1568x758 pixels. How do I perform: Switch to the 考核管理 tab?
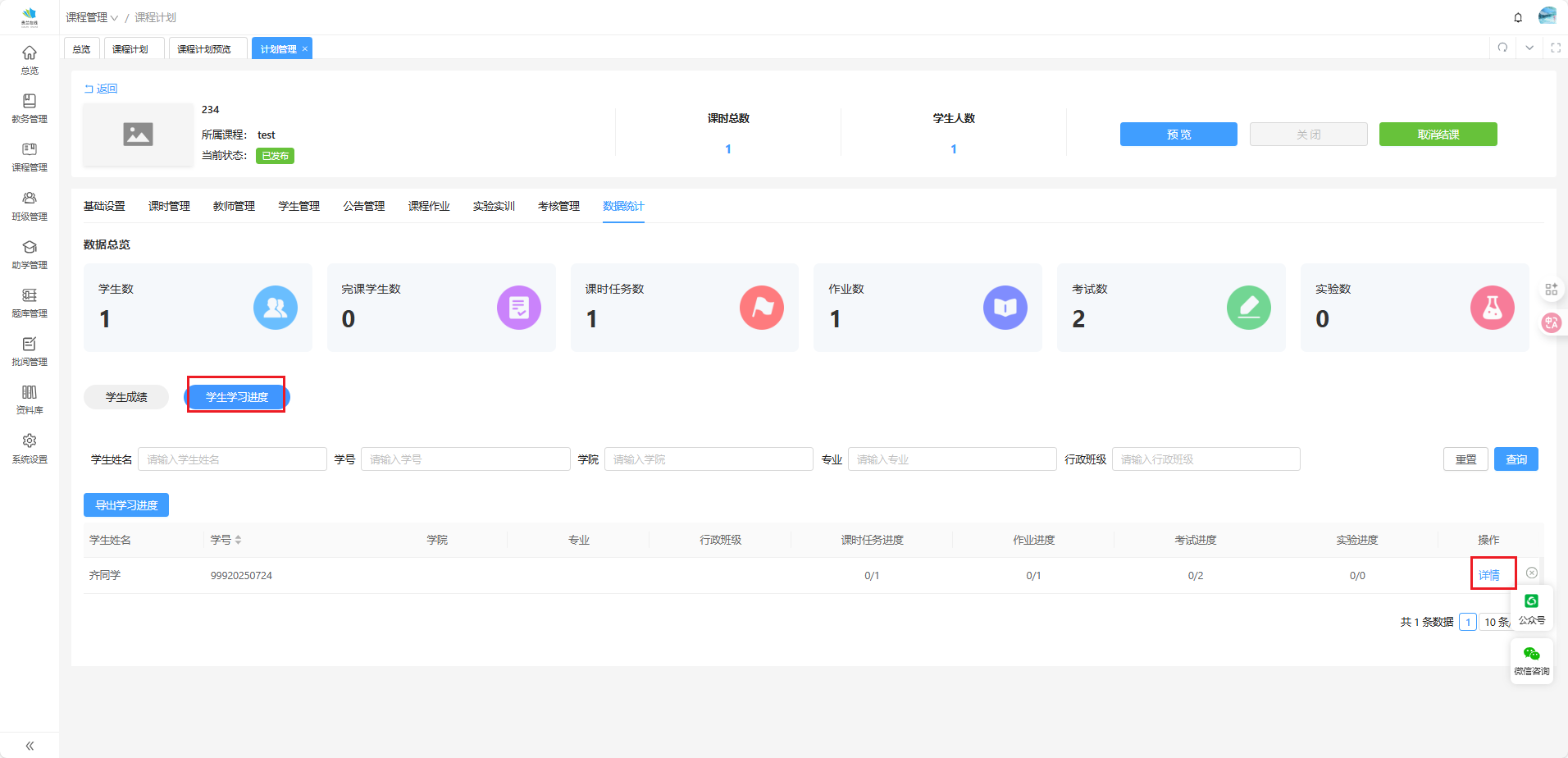pos(558,206)
